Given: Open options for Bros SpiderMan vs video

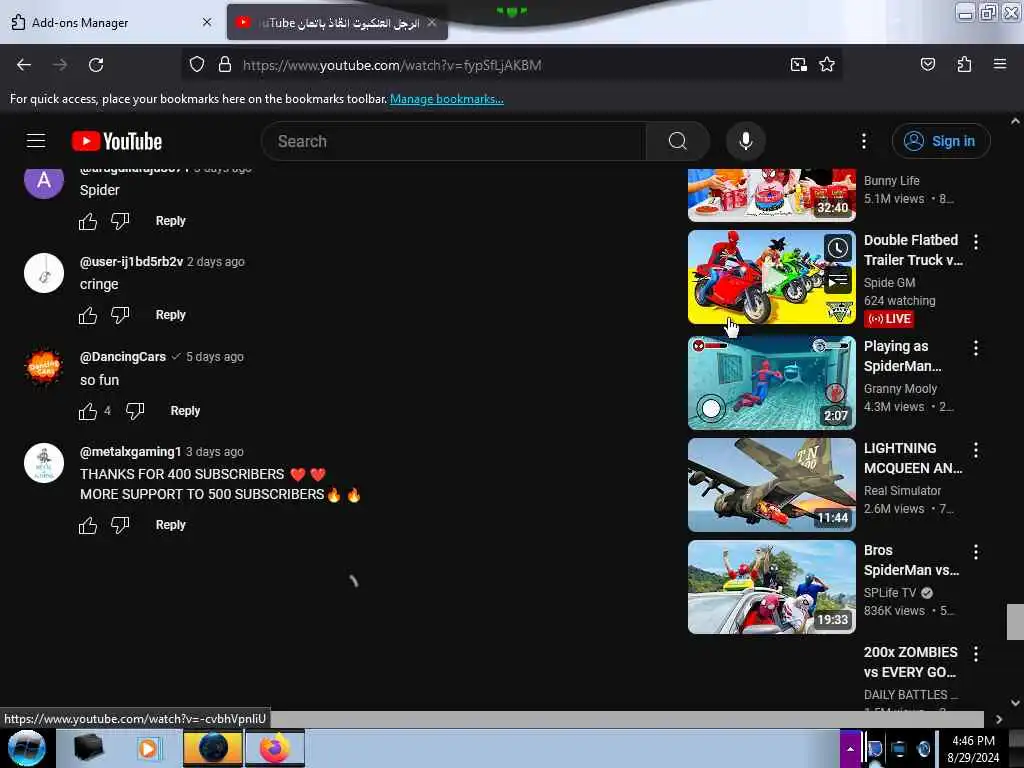Looking at the screenshot, I should click(x=976, y=552).
